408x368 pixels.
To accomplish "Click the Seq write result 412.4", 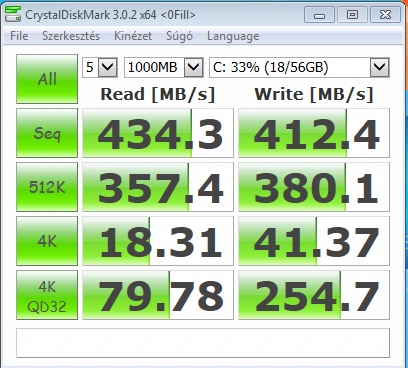I will (314, 133).
